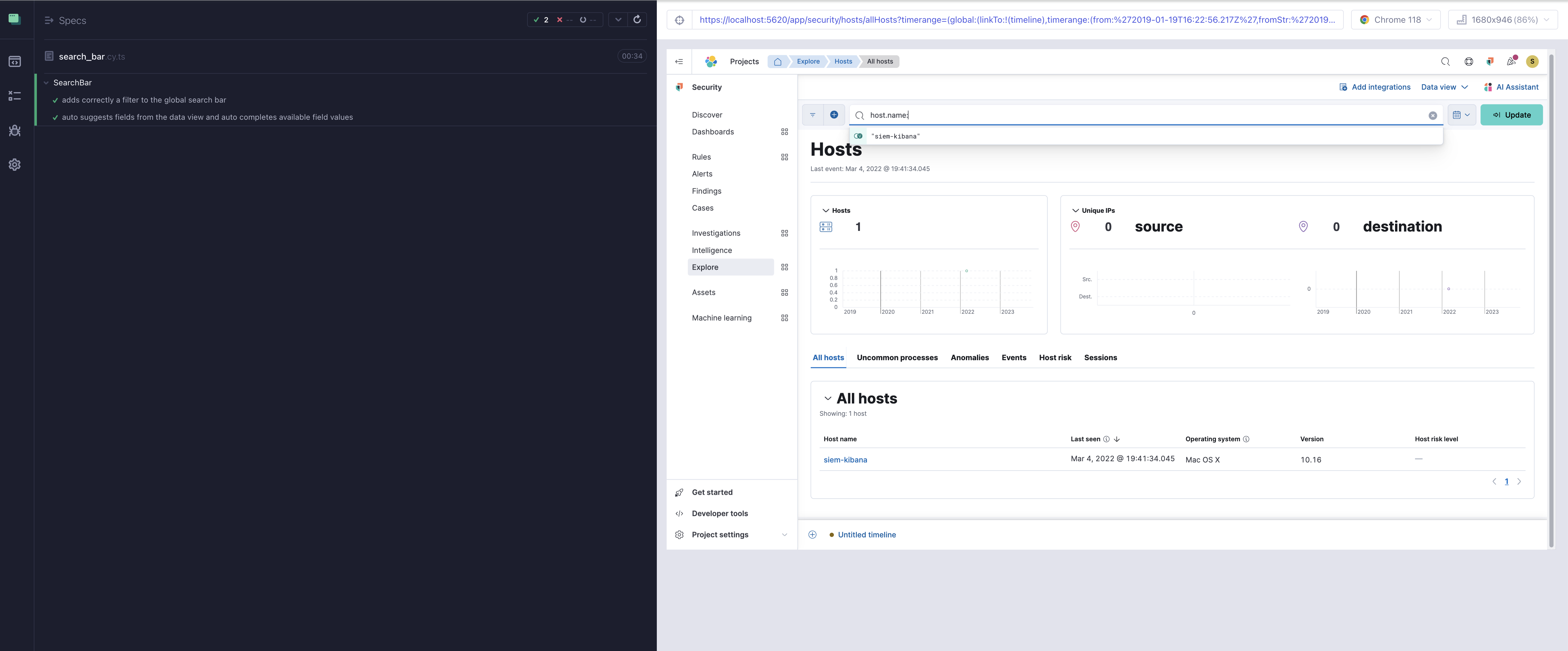The width and height of the screenshot is (1568, 651).
Task: Switch to Anomalies tab
Action: pyautogui.click(x=969, y=358)
